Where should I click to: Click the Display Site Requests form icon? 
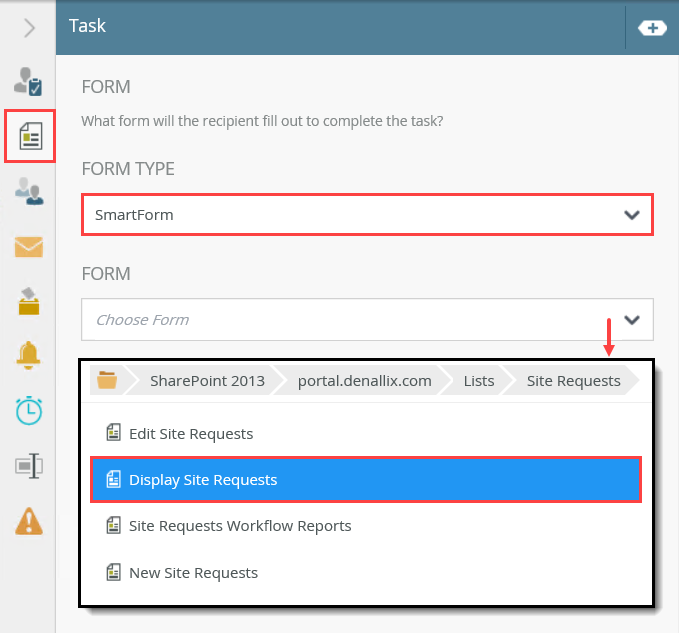113,479
